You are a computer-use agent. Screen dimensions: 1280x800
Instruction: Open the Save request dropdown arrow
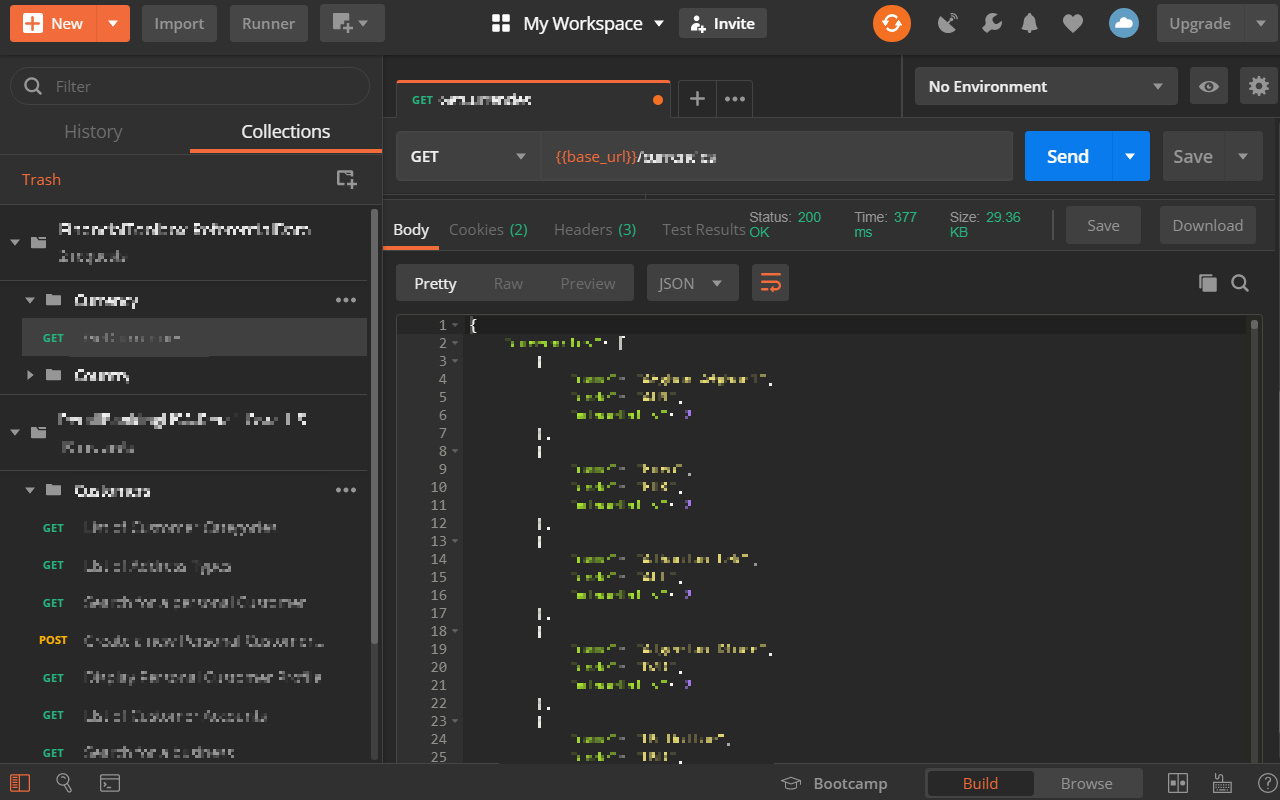tap(1243, 156)
